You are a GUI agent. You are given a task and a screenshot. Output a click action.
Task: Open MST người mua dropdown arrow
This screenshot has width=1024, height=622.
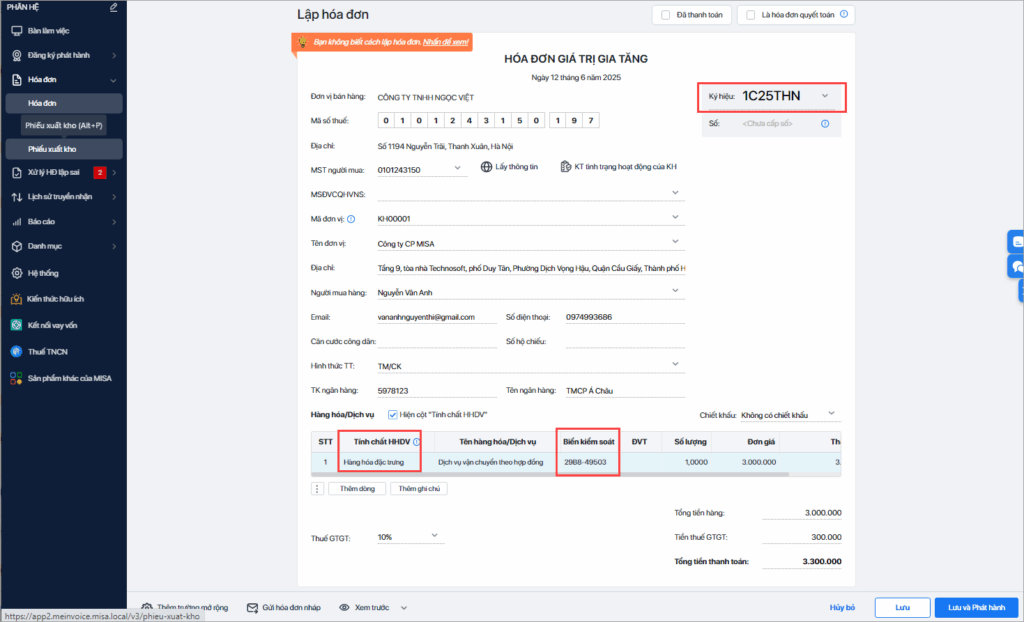(x=457, y=168)
